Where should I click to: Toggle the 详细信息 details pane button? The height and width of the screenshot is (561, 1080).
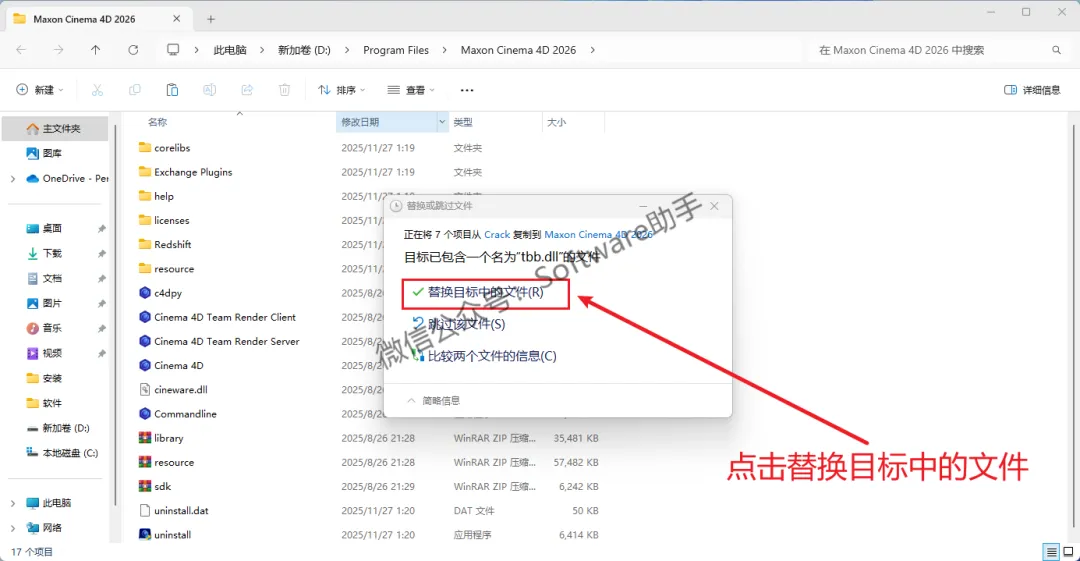(x=1032, y=90)
